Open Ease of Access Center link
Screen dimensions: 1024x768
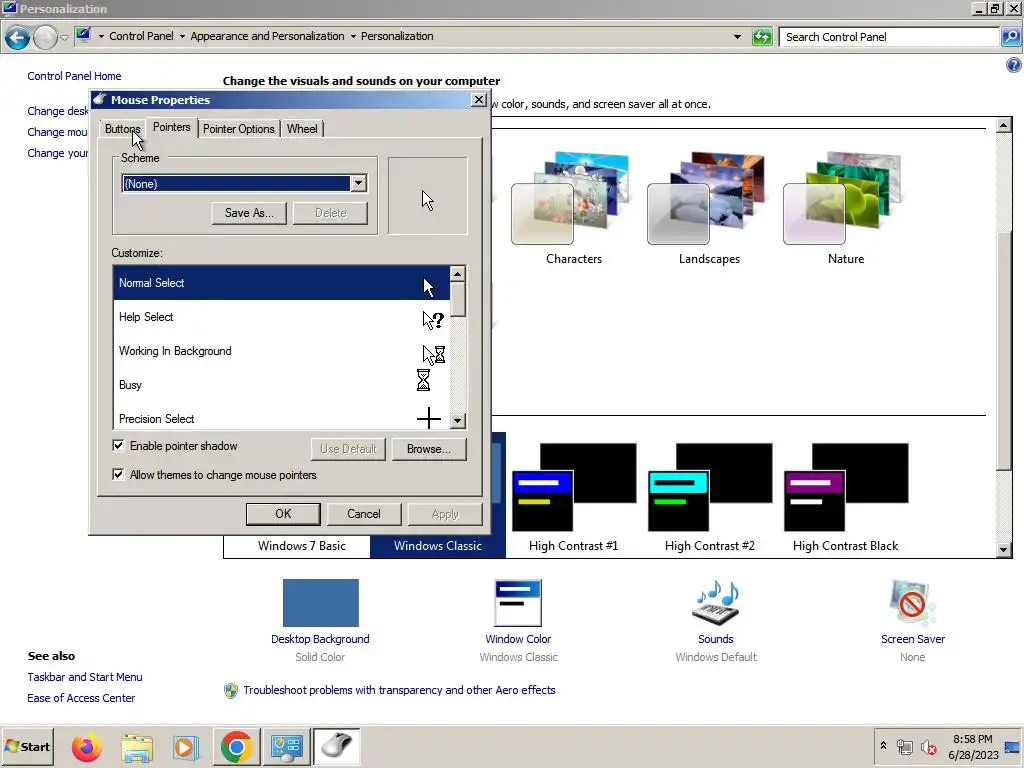[81, 698]
